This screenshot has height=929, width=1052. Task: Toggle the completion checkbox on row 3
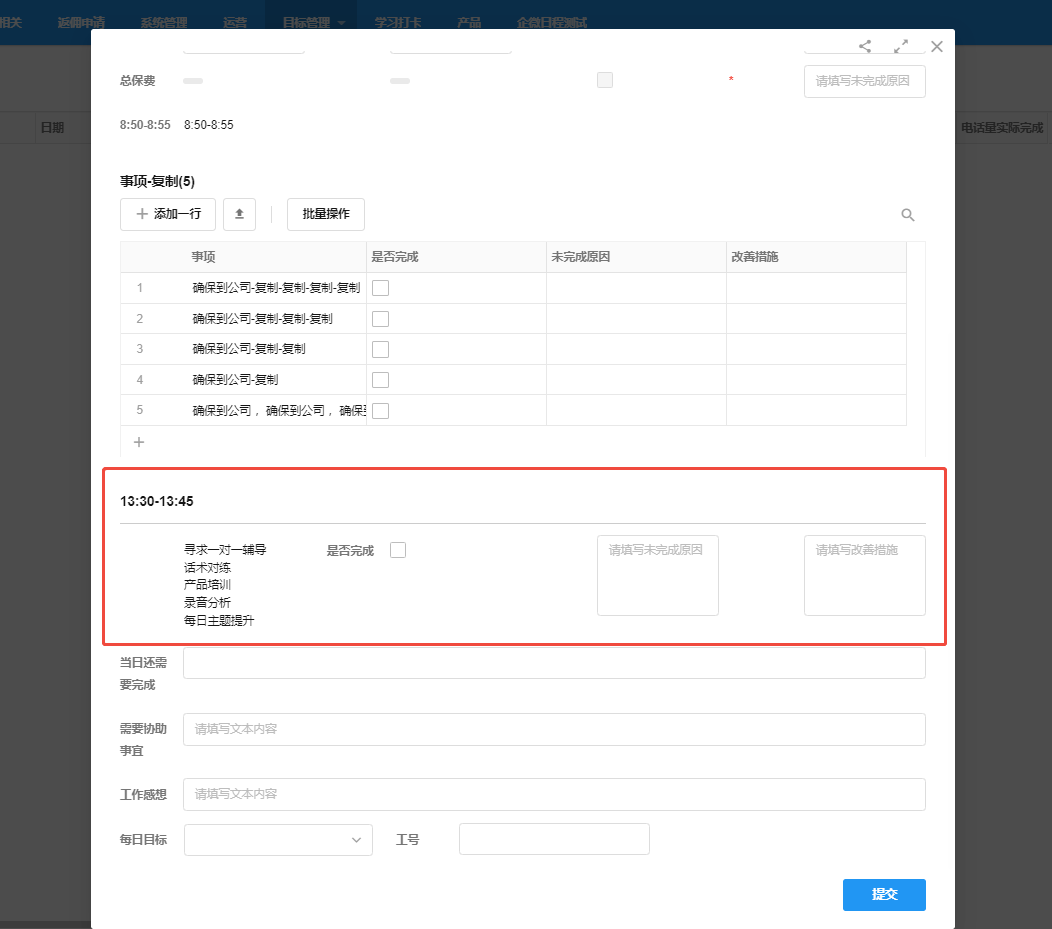point(380,348)
